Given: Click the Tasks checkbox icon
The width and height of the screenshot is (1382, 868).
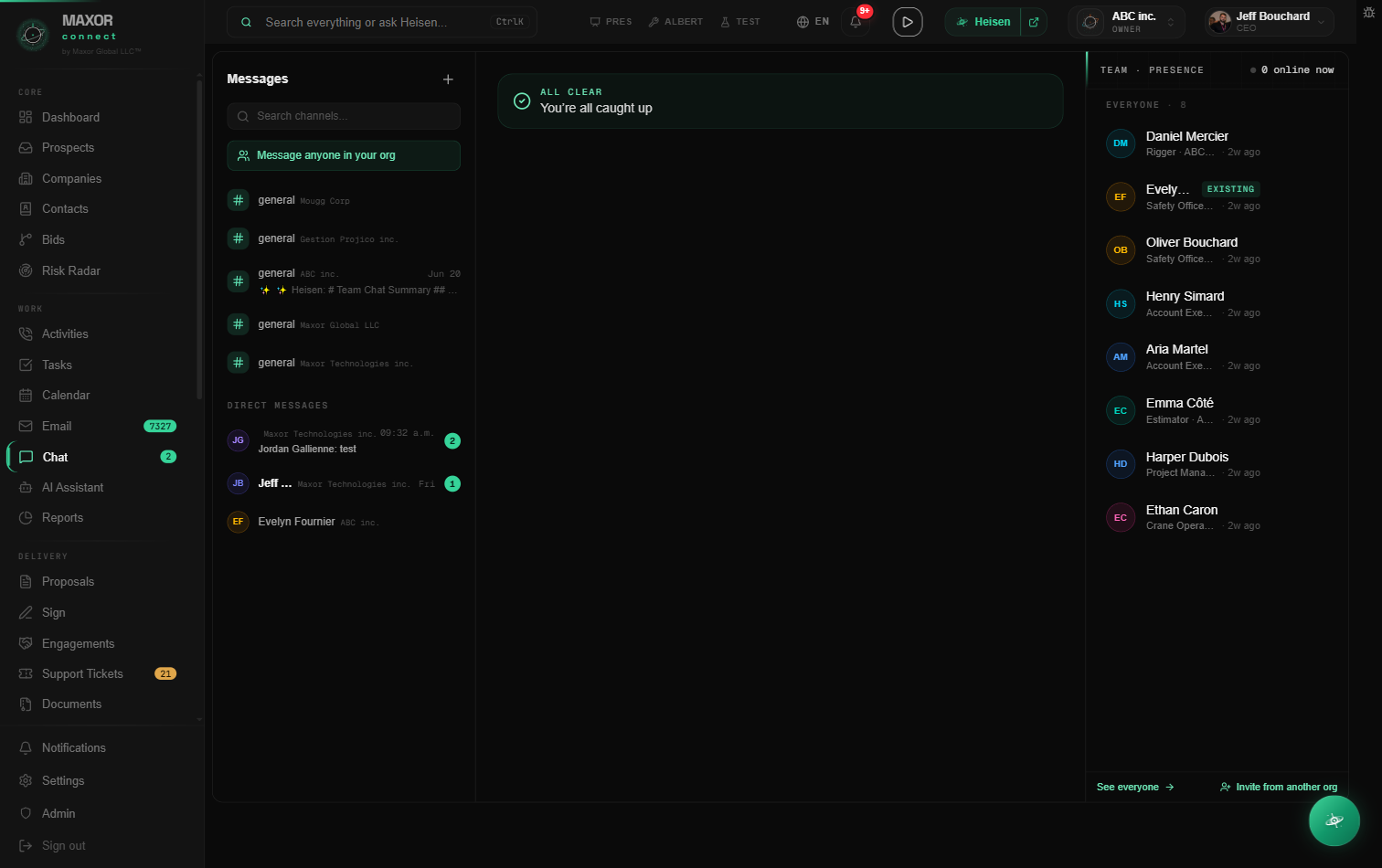Looking at the screenshot, I should click(x=26, y=365).
